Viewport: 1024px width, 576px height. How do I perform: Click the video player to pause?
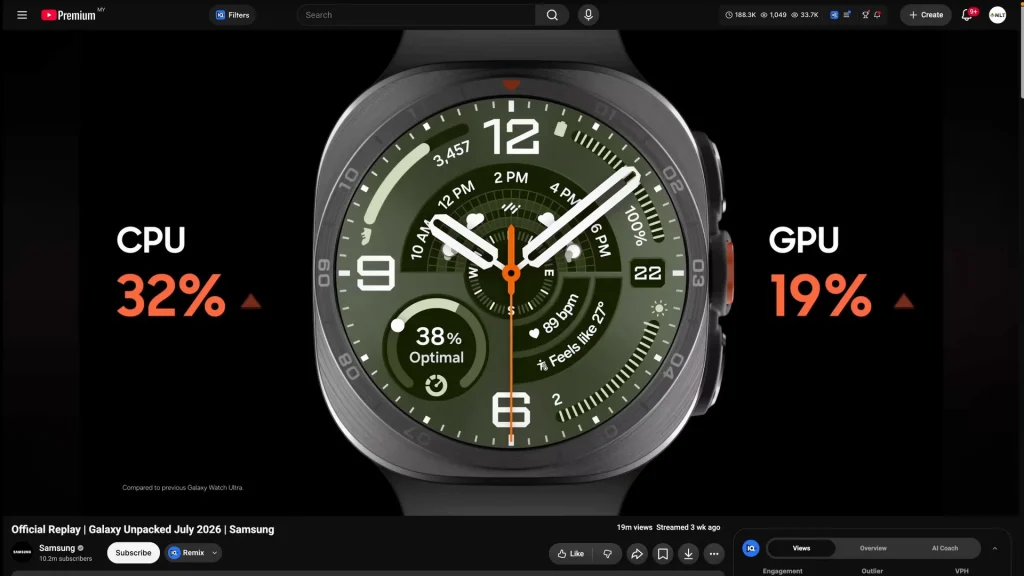pos(510,272)
